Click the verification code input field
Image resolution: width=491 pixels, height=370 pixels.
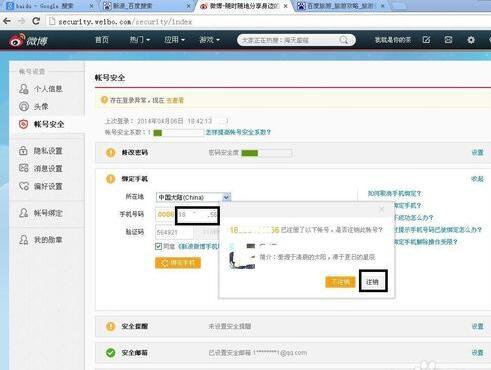[x=174, y=232]
